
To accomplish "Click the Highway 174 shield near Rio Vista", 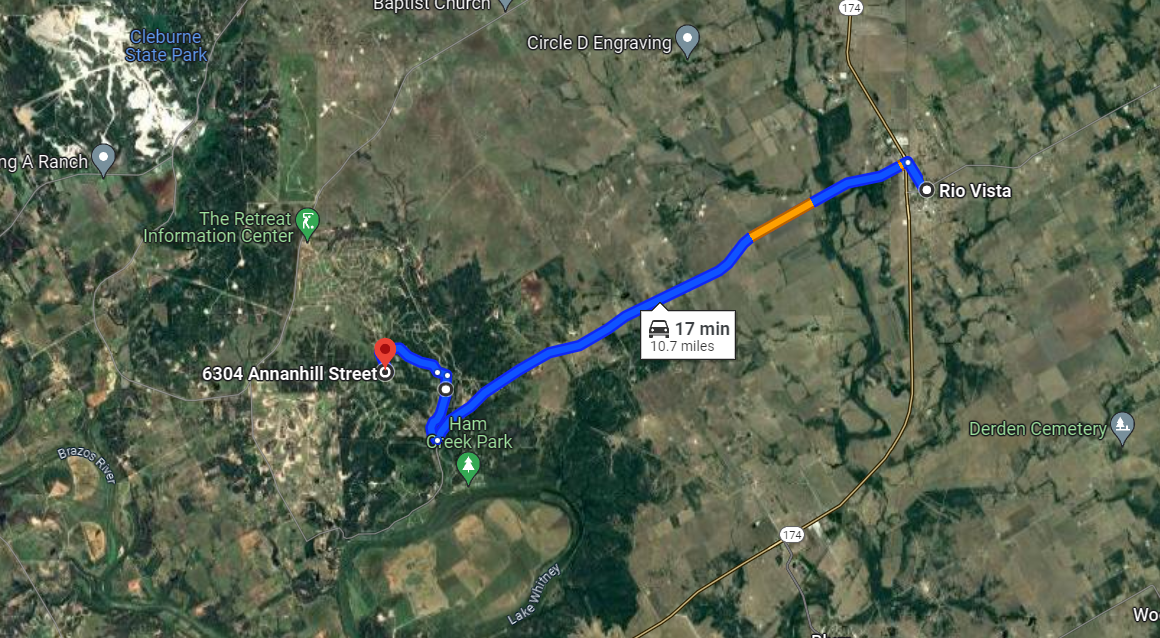I will [x=851, y=7].
